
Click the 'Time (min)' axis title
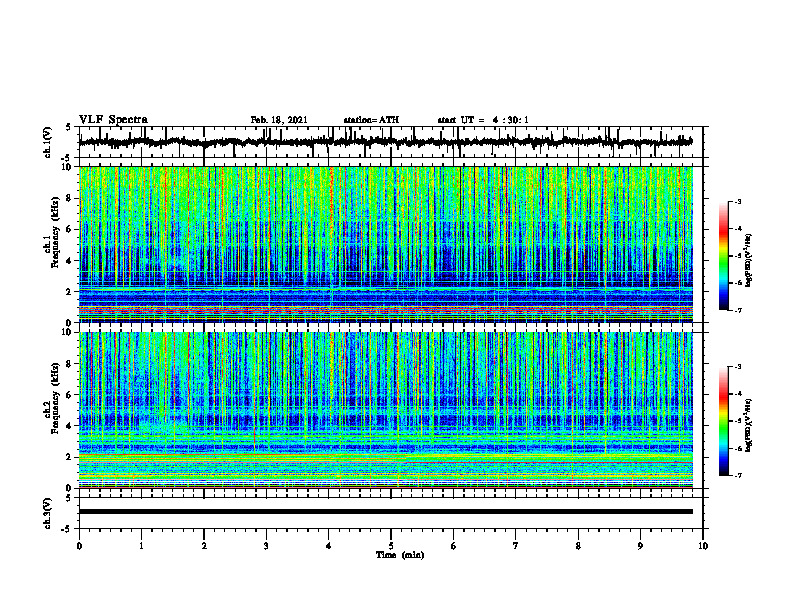click(x=400, y=555)
